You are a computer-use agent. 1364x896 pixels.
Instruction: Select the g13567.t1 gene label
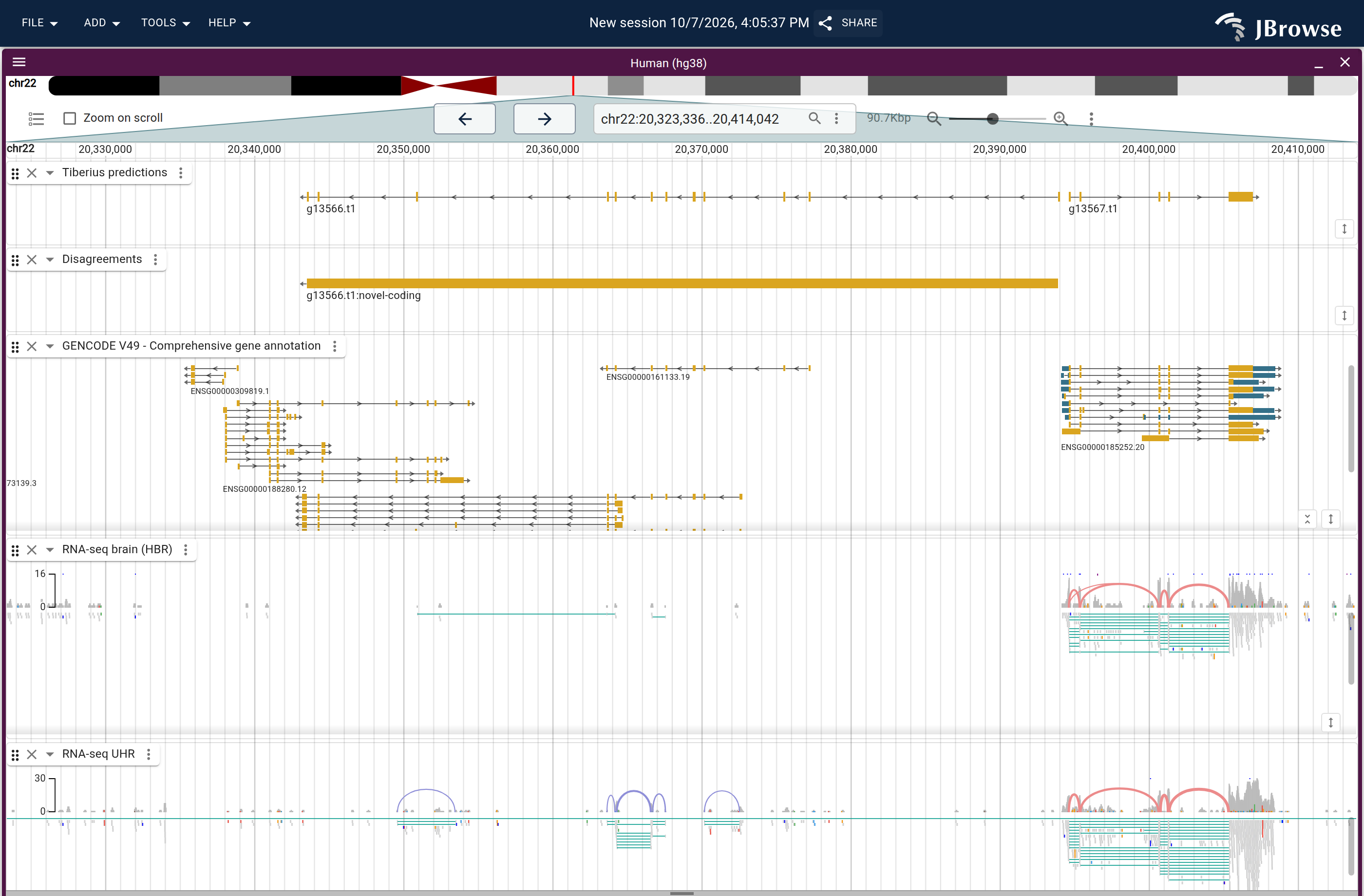point(1093,209)
